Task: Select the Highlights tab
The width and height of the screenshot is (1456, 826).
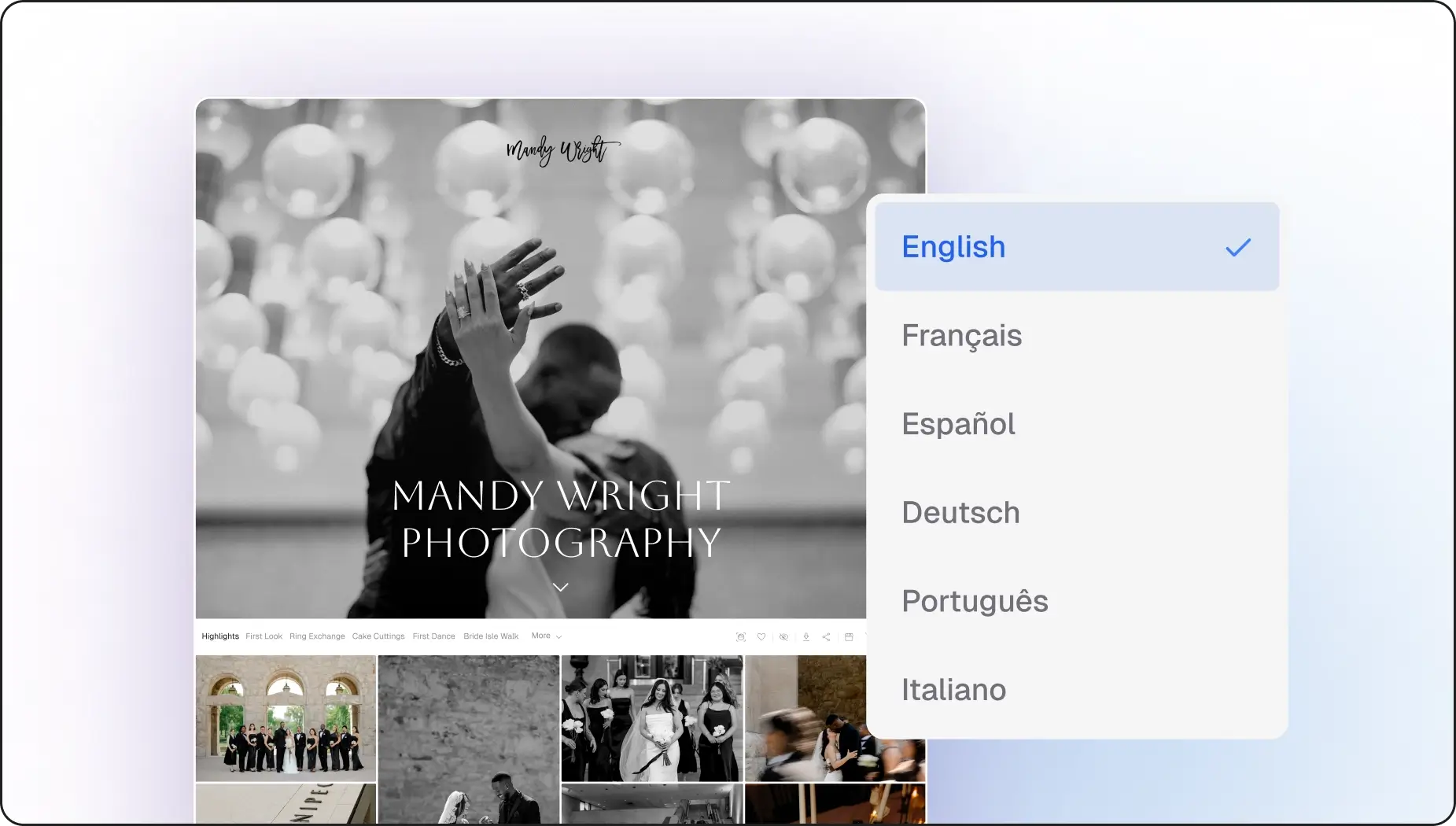Action: tap(220, 636)
